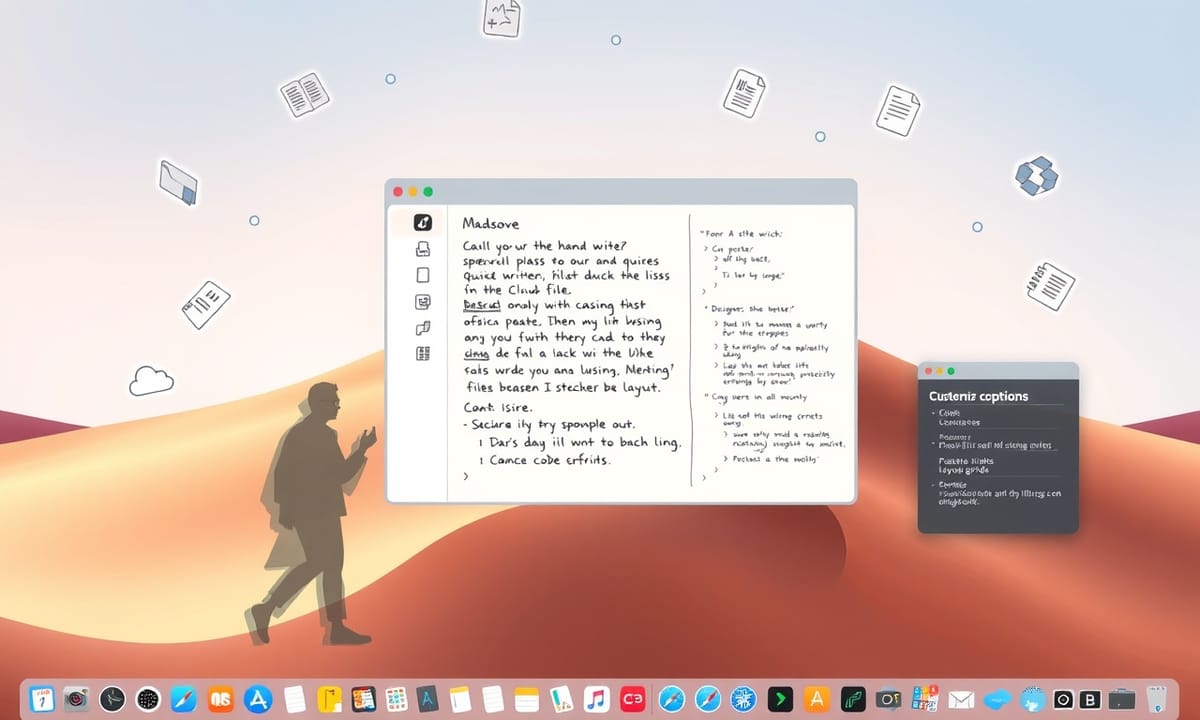Screen dimensions: 1200x720
Task: Open Mail envelope icon in dock
Action: tap(962, 698)
